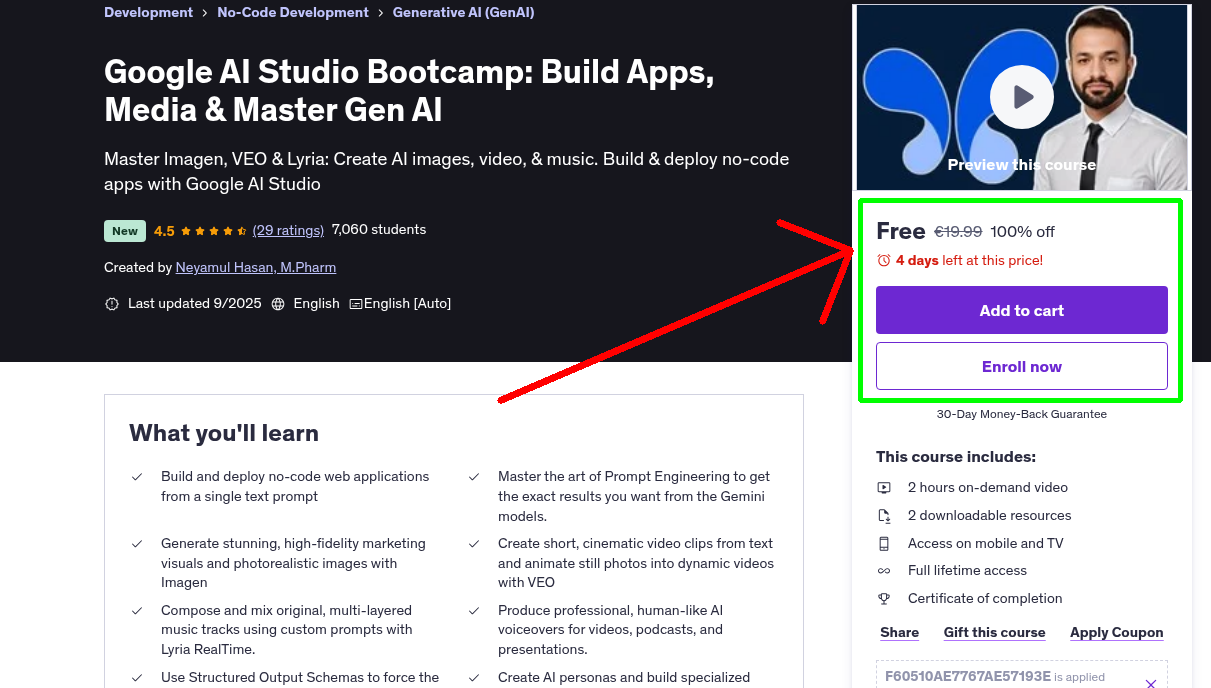Click the Share button

pos(899,633)
